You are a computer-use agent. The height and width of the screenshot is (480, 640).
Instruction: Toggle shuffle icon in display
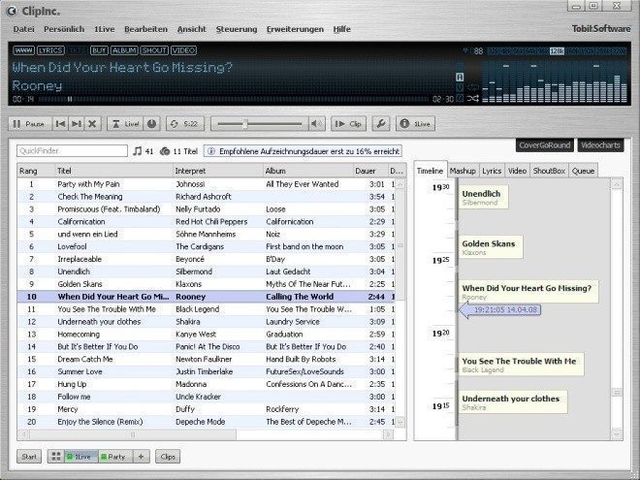pos(473,98)
